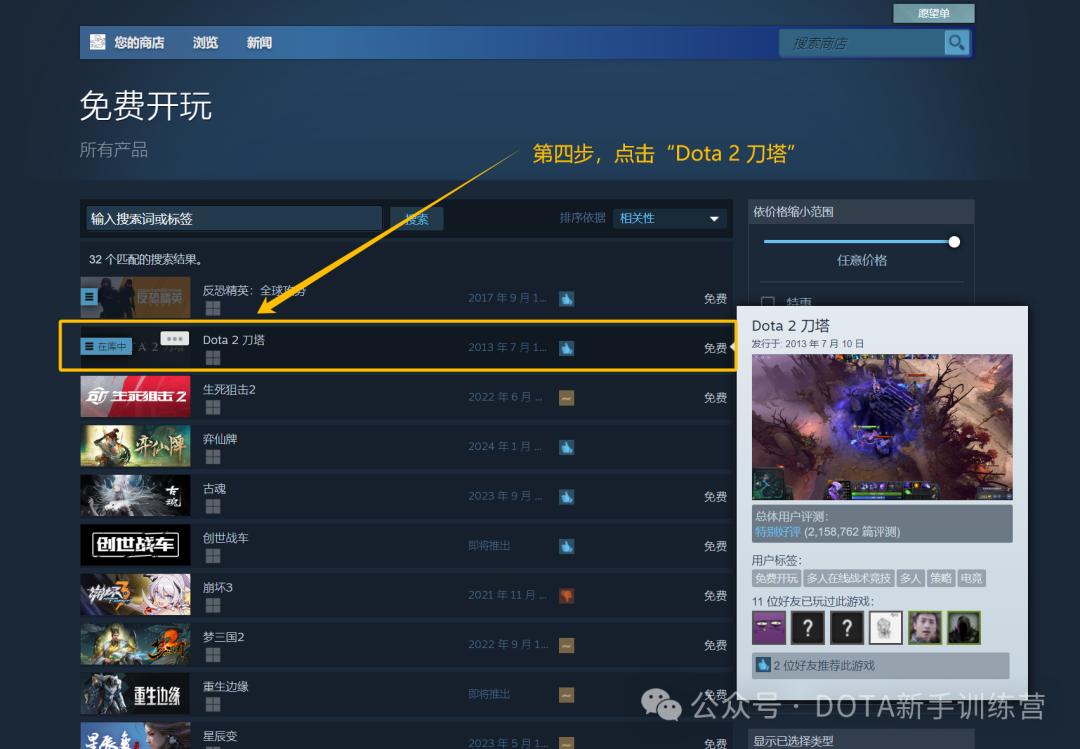Select 浏览 in the top navigation menu
This screenshot has height=749, width=1080.
coord(205,42)
